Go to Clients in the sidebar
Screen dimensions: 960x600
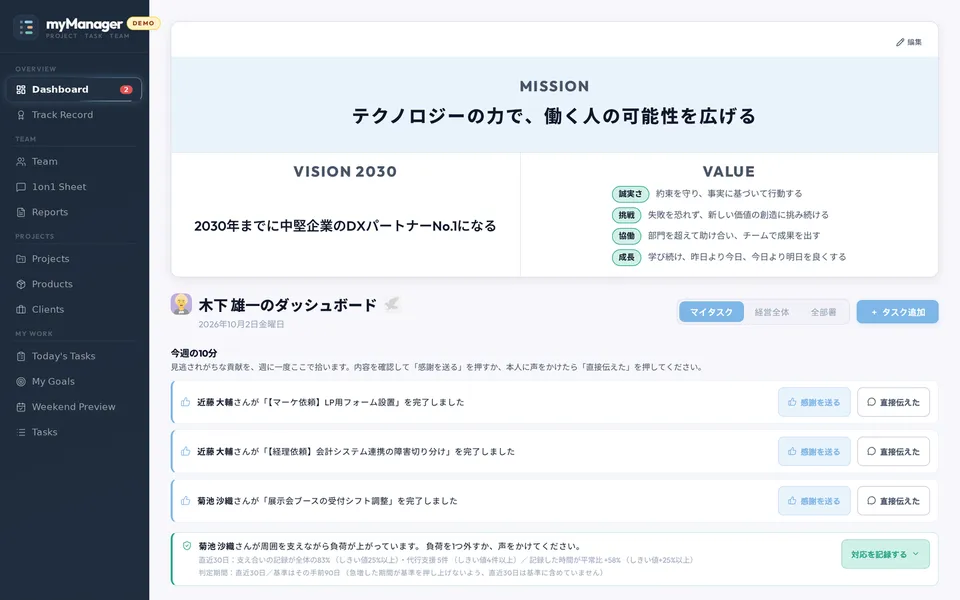(x=74, y=309)
